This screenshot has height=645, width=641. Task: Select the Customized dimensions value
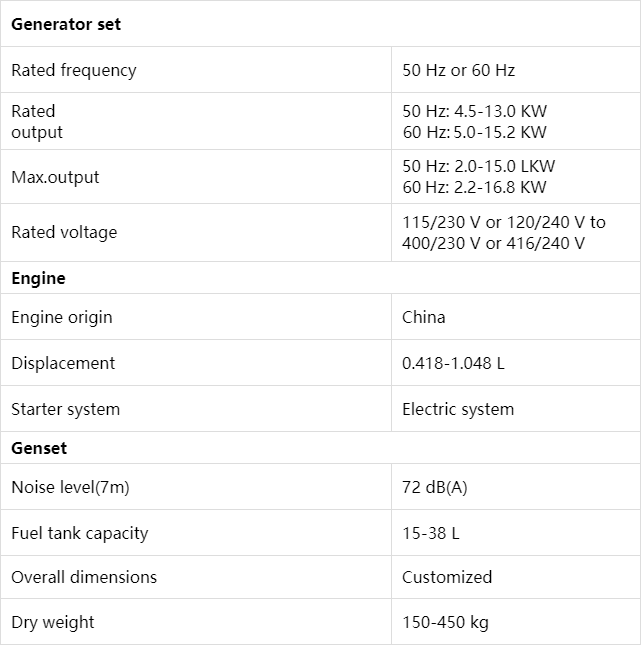(x=447, y=577)
